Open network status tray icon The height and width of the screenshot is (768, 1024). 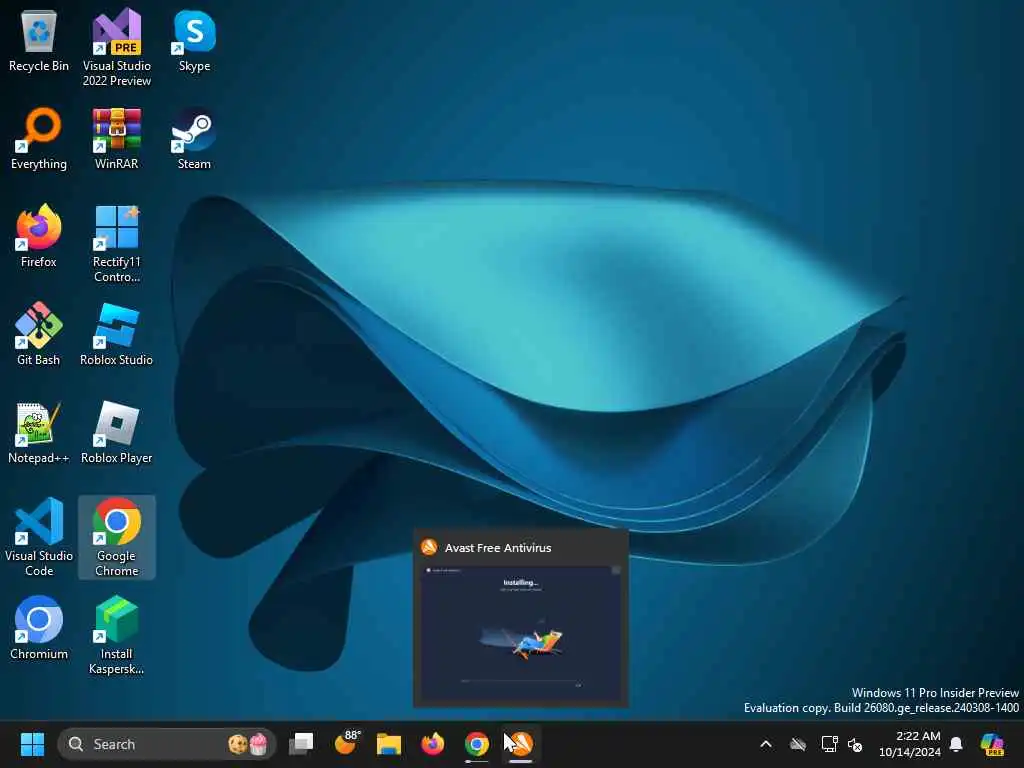(x=829, y=744)
